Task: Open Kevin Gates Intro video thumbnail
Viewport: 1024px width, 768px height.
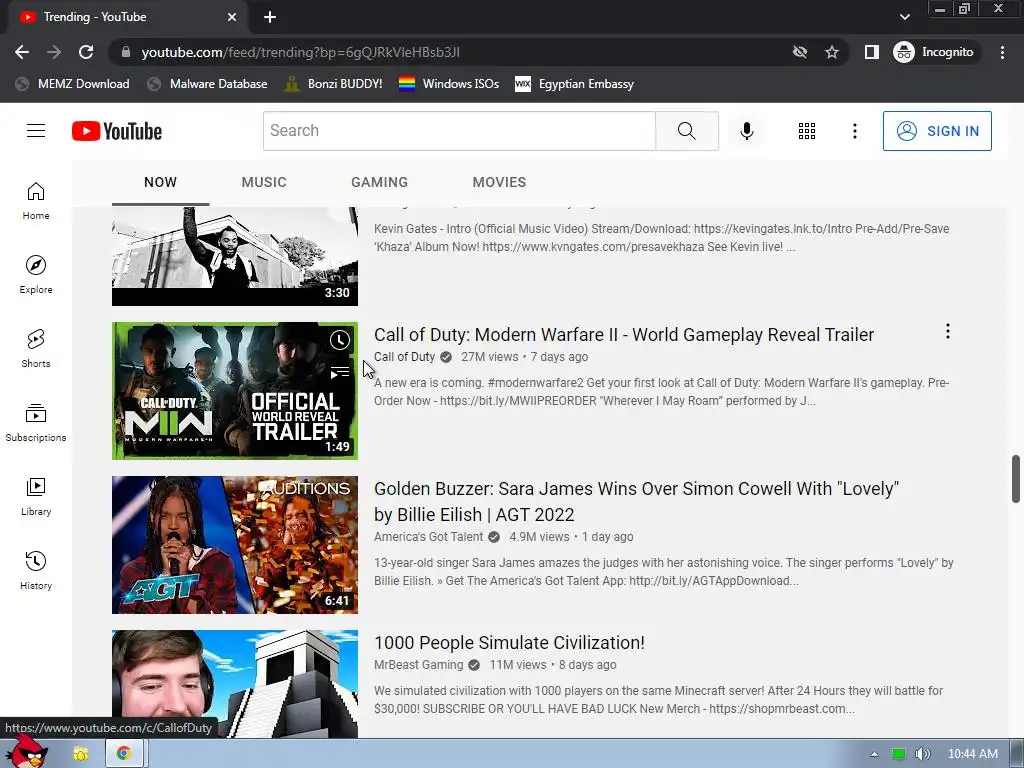Action: point(235,256)
